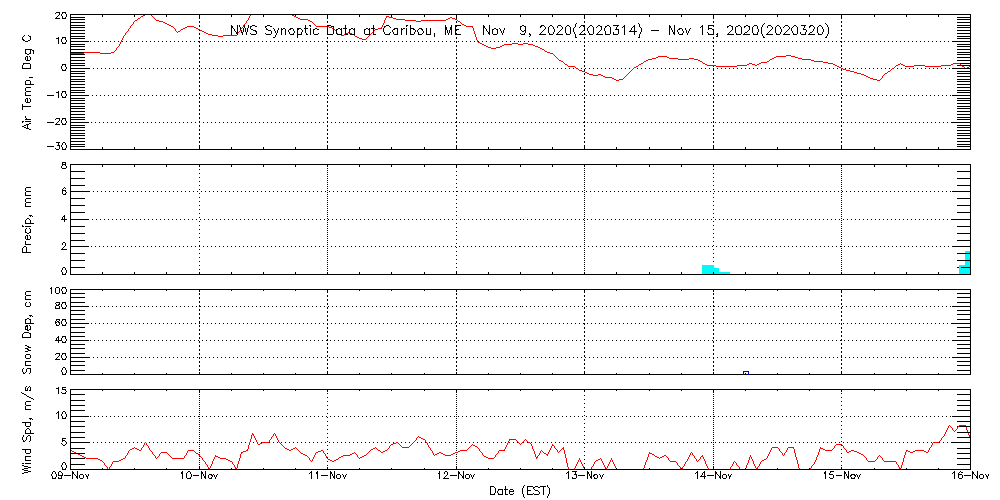Click the chart title mentioning Caribou, ME
The image size is (1000, 500).
pos(529,31)
